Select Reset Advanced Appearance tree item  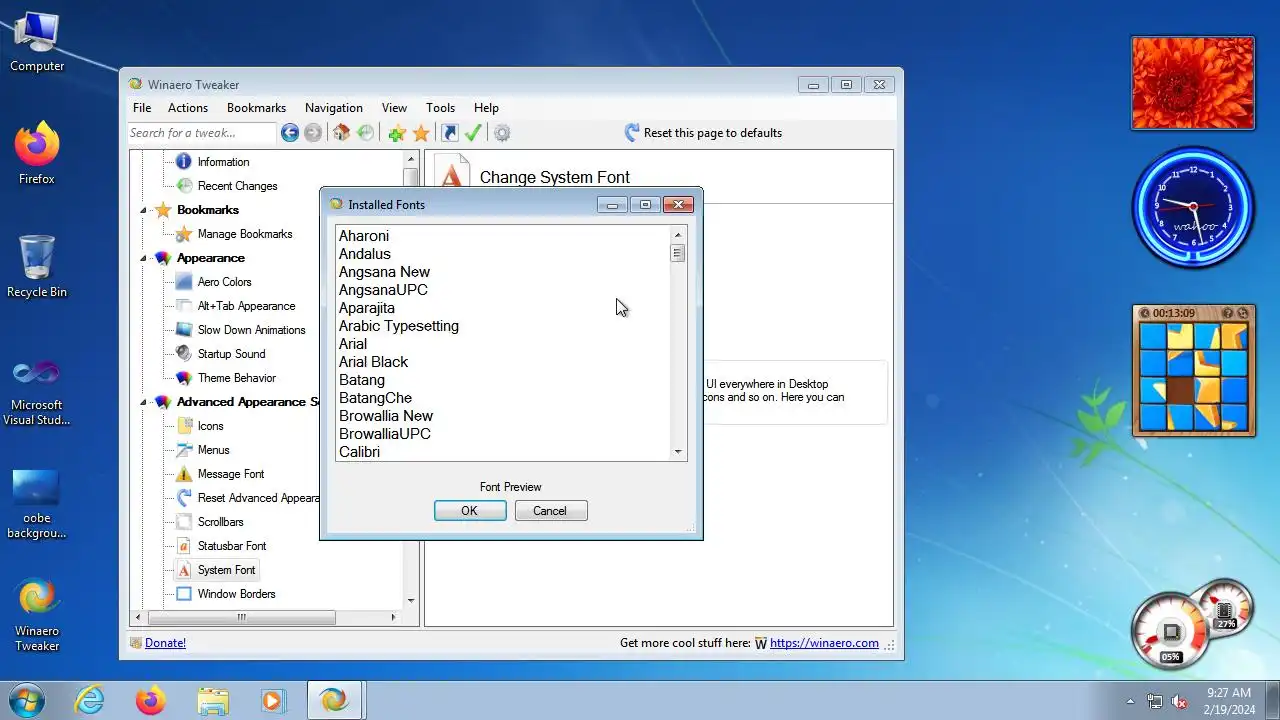(x=258, y=498)
